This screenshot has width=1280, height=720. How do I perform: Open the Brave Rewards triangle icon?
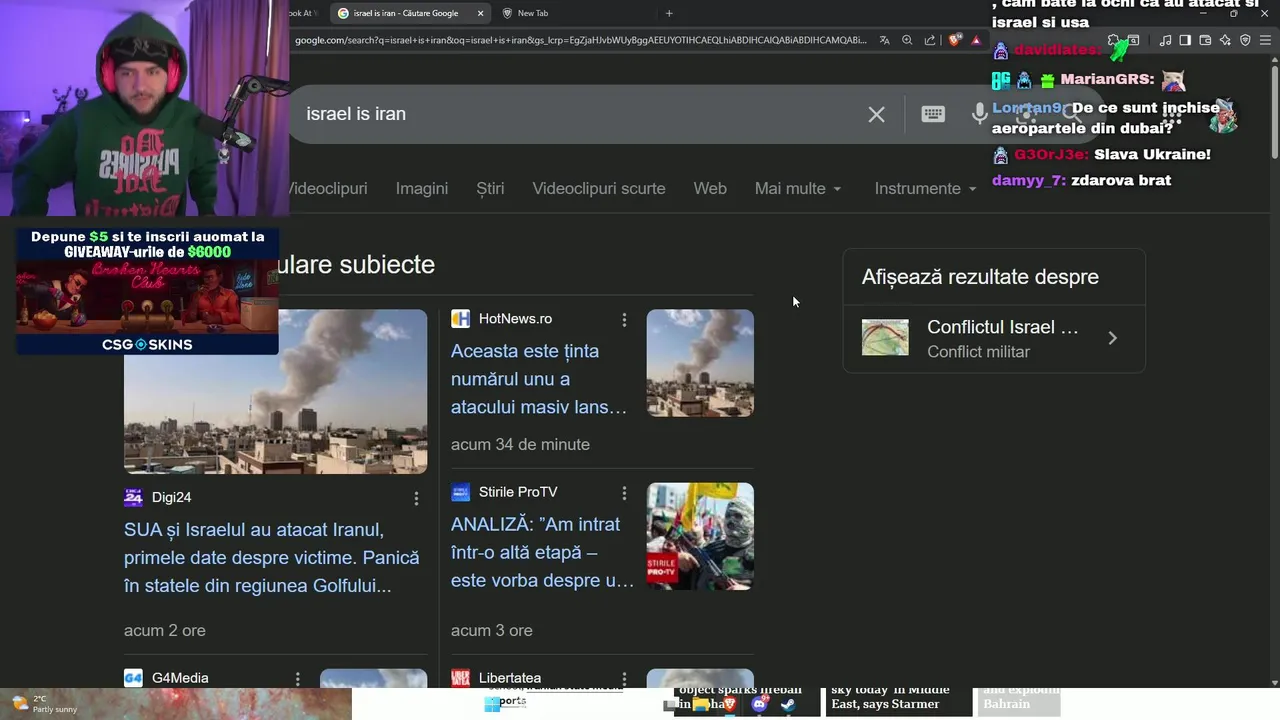click(976, 40)
